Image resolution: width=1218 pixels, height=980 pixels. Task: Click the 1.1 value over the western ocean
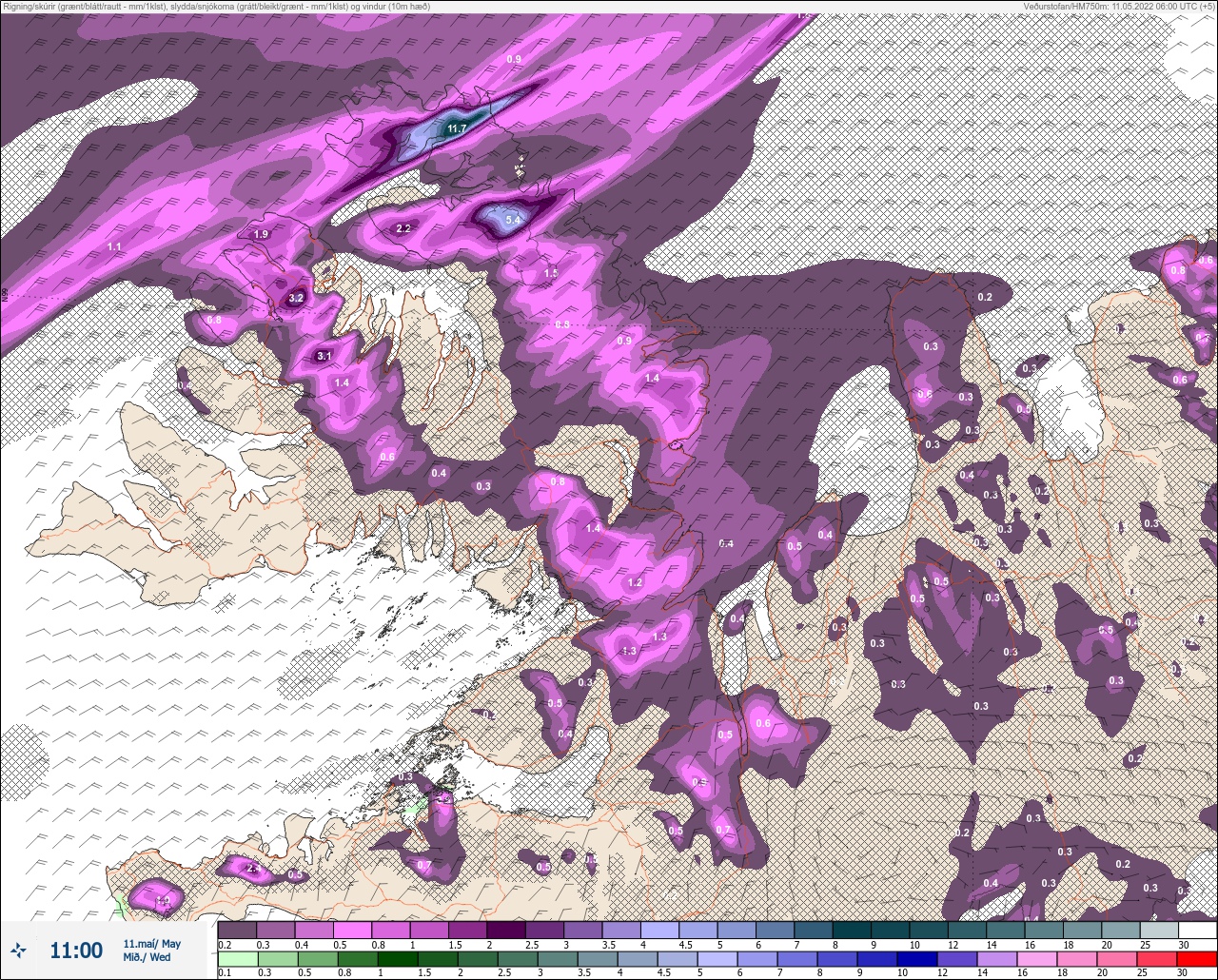point(114,246)
